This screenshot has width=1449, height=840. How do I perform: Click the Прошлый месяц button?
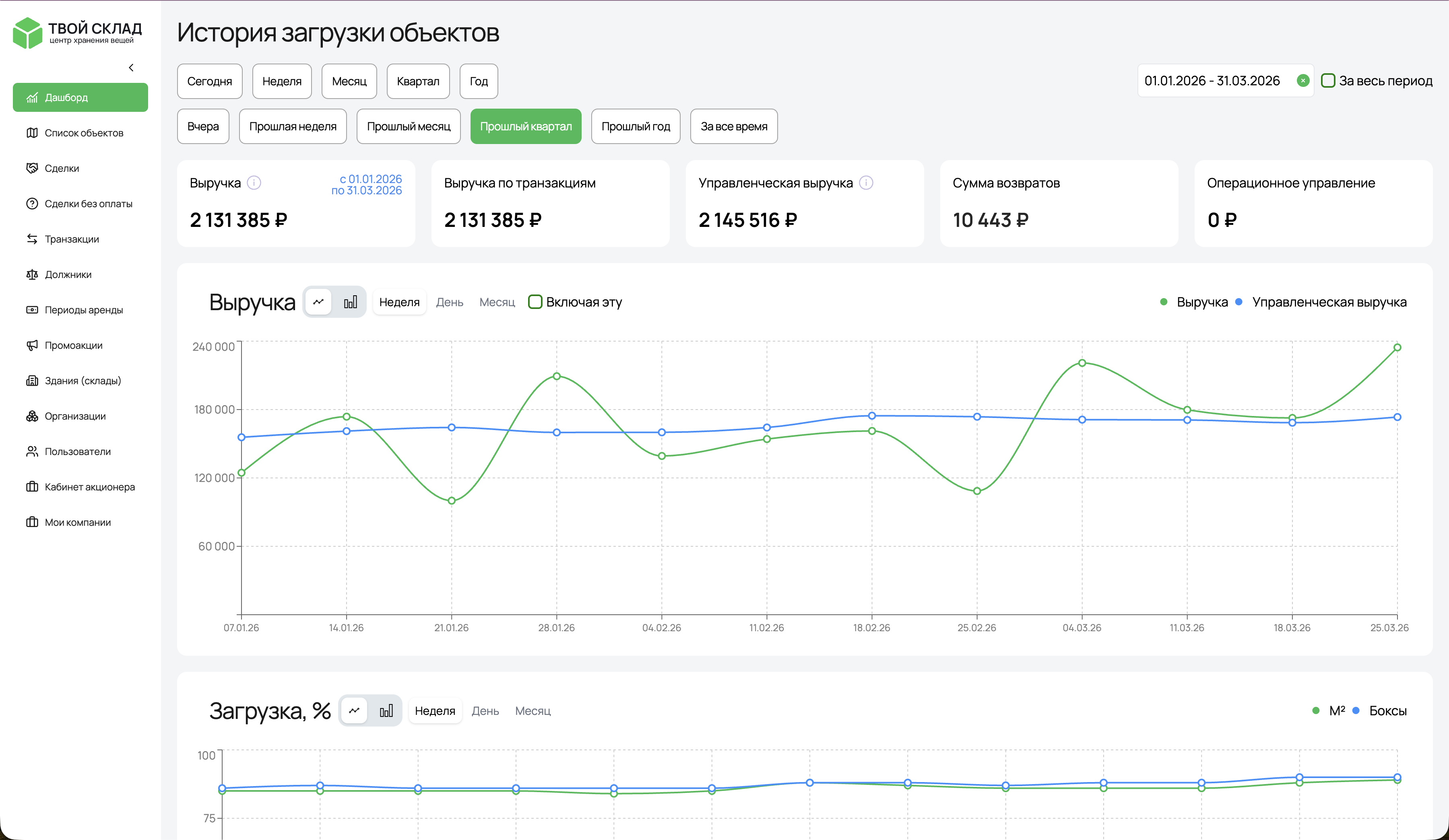coord(409,126)
